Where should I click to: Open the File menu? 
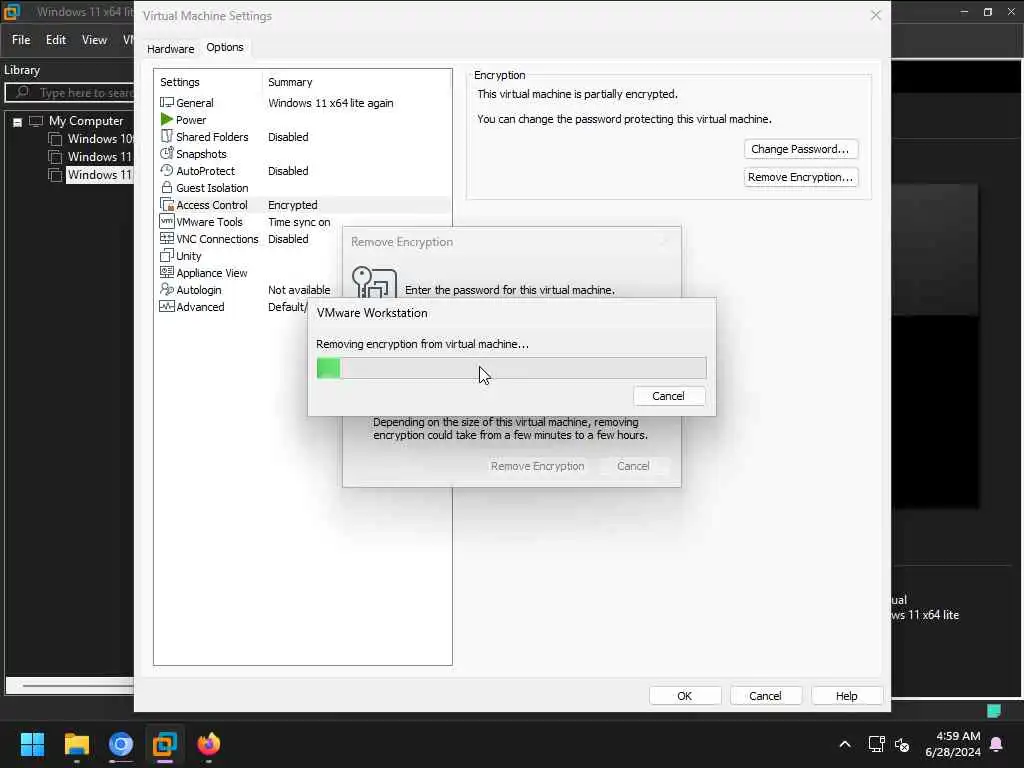point(21,40)
